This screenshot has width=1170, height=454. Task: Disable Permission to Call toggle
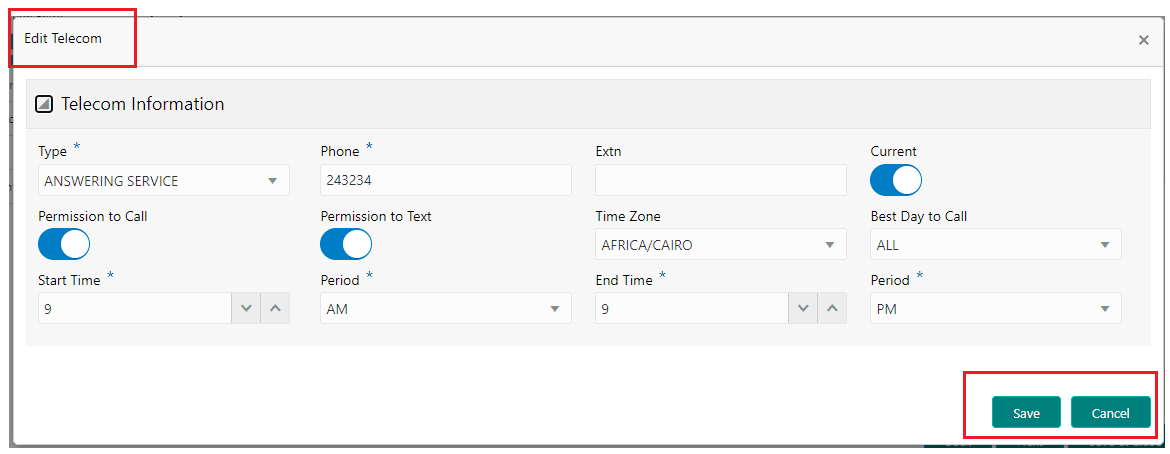tap(64, 244)
